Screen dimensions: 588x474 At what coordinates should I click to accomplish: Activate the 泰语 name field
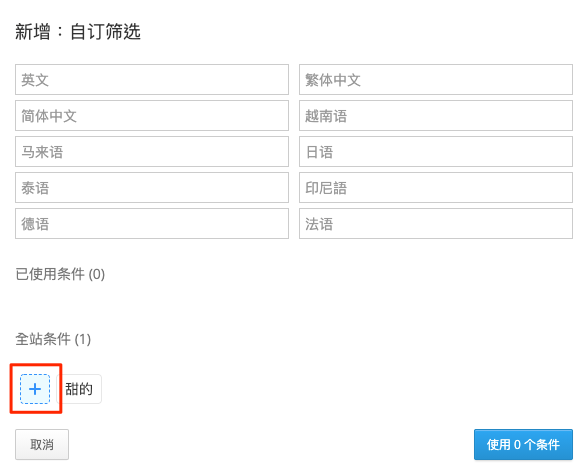pyautogui.click(x=152, y=188)
